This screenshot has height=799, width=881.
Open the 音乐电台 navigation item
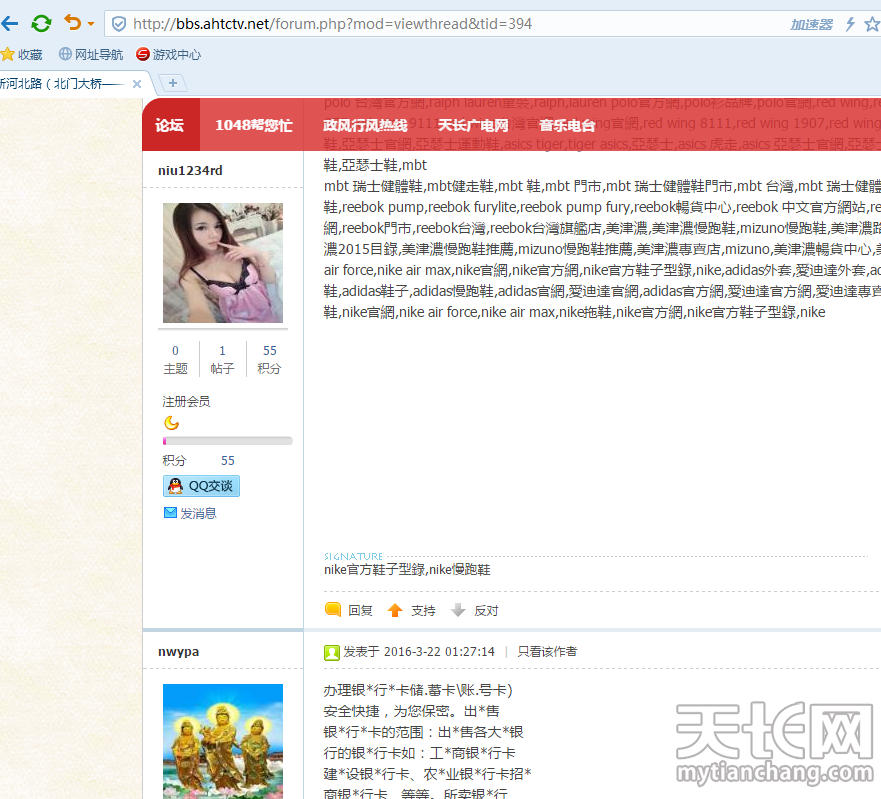click(x=567, y=125)
